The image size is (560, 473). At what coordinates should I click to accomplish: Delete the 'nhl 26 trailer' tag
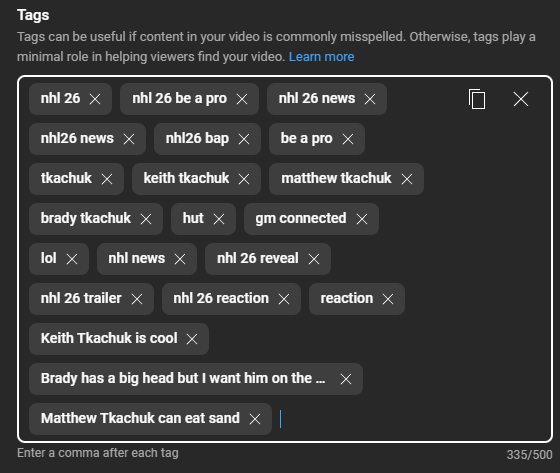(x=137, y=299)
